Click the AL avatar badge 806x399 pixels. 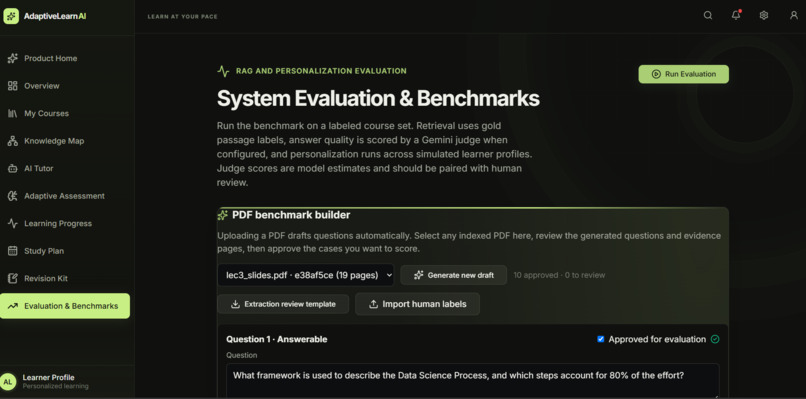(x=8, y=382)
